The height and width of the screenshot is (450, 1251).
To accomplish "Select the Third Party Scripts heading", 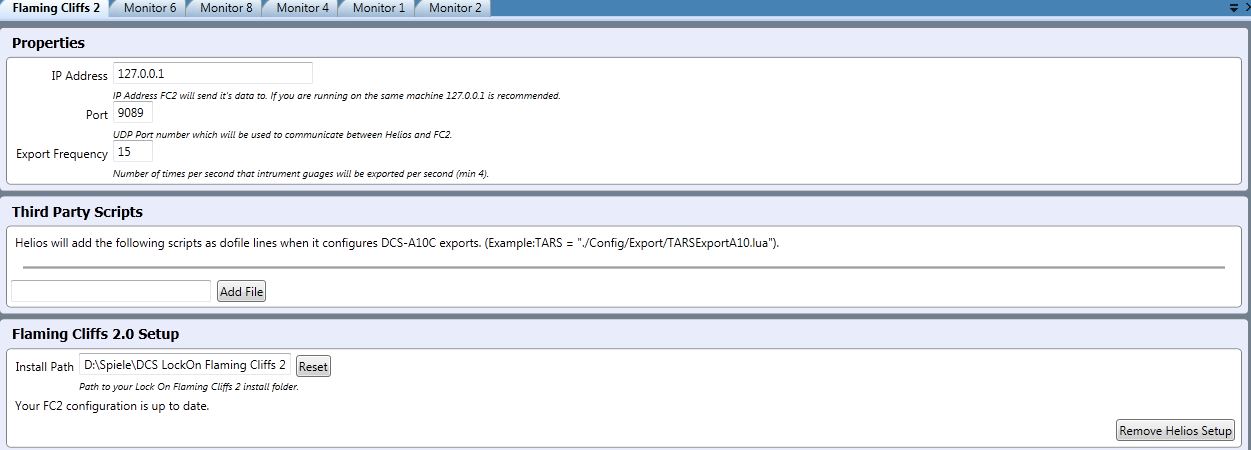I will click(x=77, y=212).
